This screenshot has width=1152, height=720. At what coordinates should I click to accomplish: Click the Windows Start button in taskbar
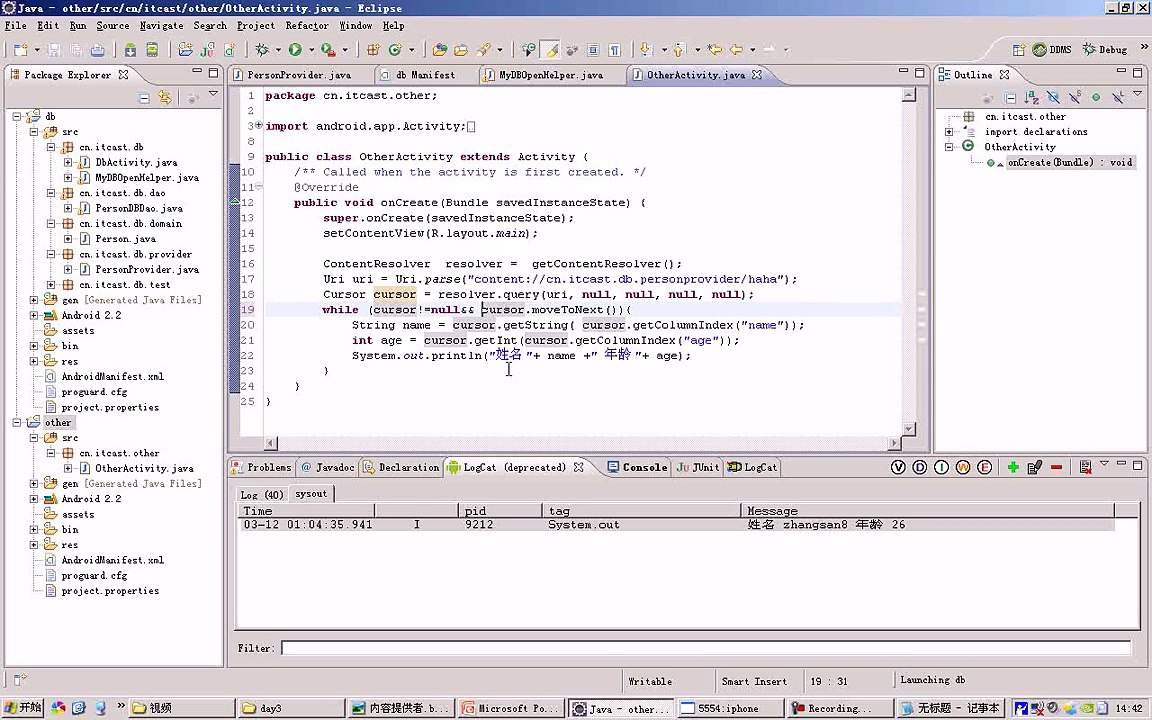(x=23, y=708)
